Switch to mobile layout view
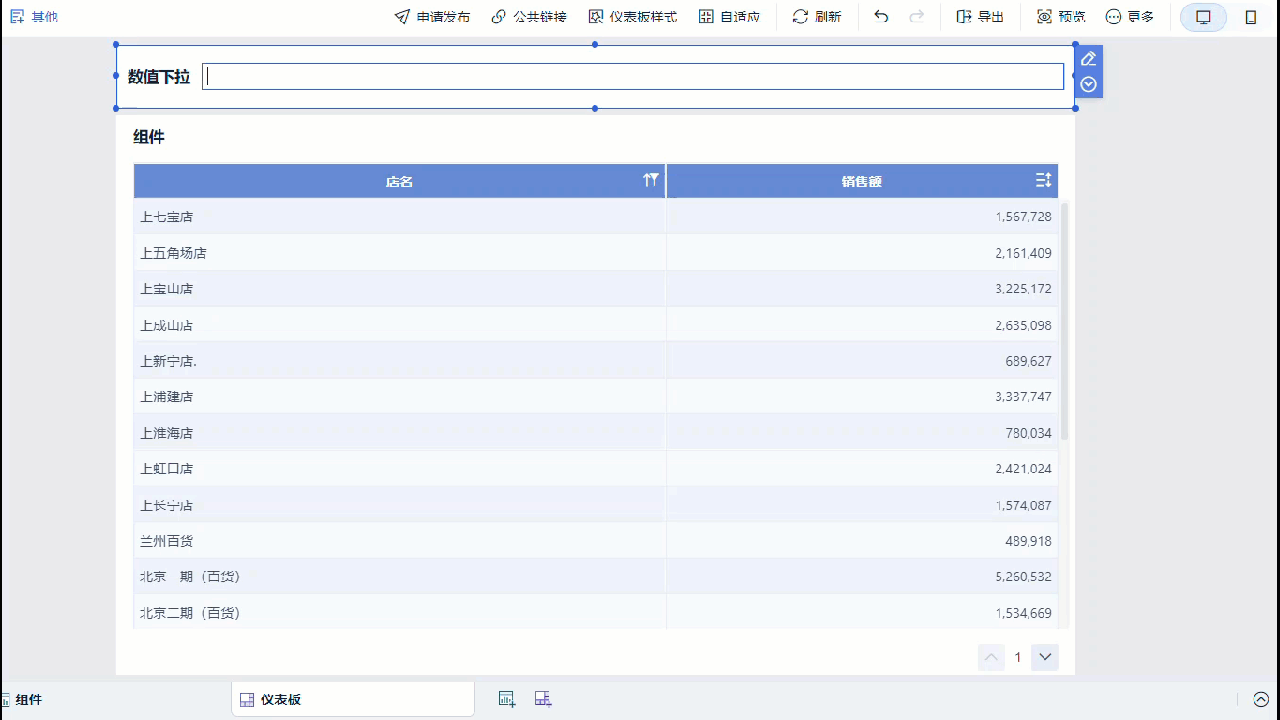Image resolution: width=1280 pixels, height=720 pixels. point(1251,17)
